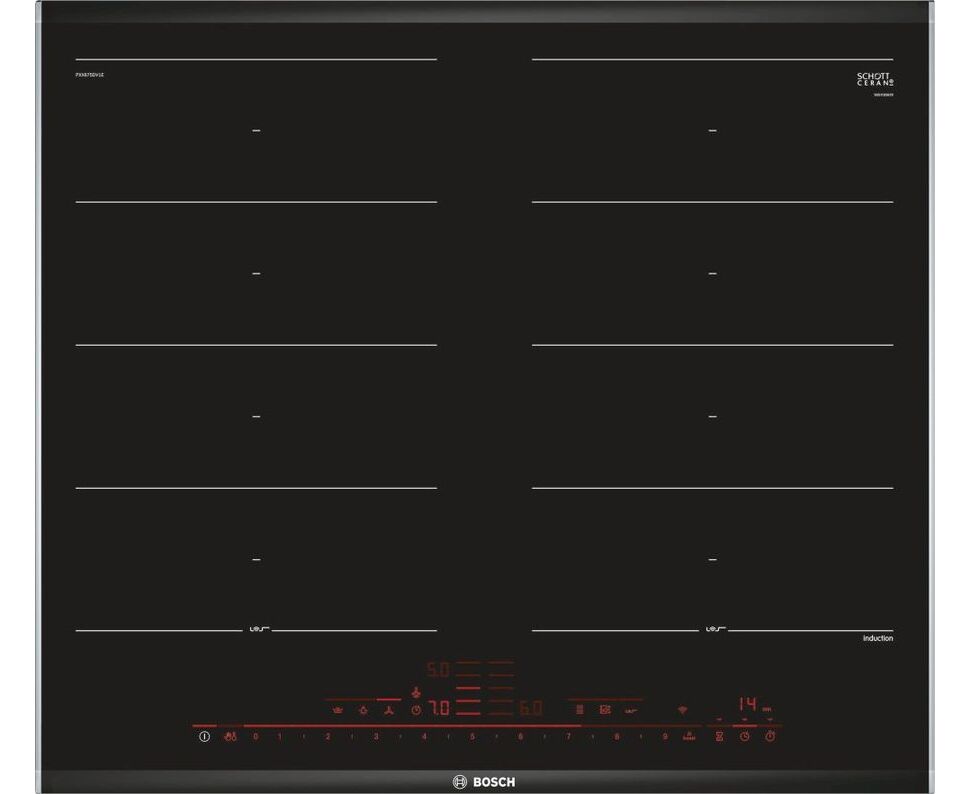Select the 6.0 cooking zone display
This screenshot has height=794, width=971.
click(530, 709)
